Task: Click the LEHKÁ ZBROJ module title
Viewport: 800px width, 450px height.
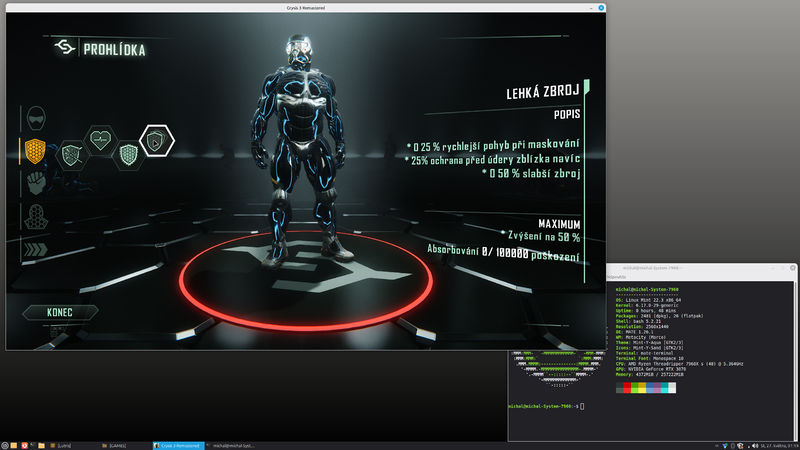Action: pos(543,92)
